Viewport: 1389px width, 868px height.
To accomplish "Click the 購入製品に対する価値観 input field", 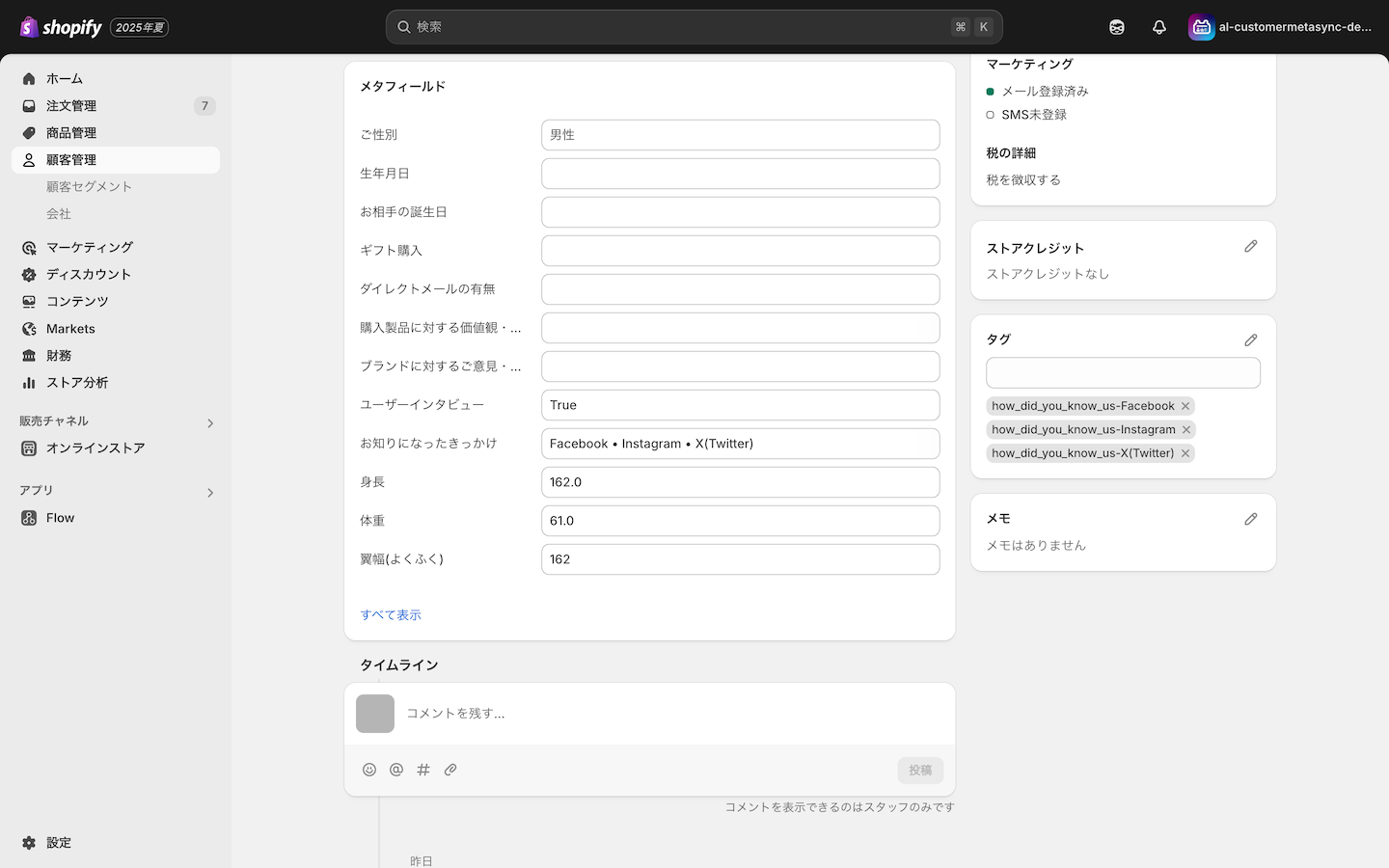I will [741, 328].
